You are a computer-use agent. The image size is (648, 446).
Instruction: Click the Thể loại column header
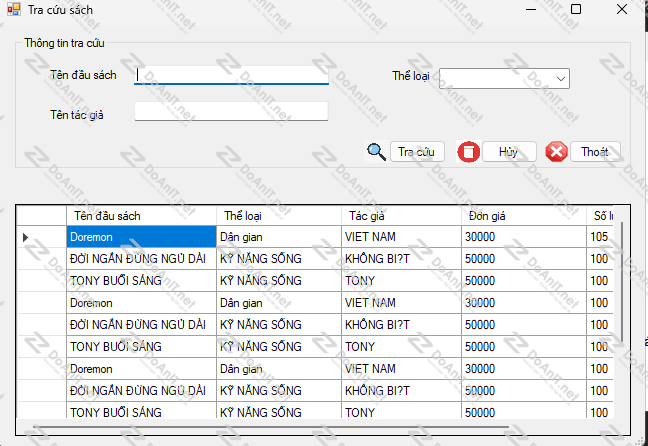tap(278, 215)
